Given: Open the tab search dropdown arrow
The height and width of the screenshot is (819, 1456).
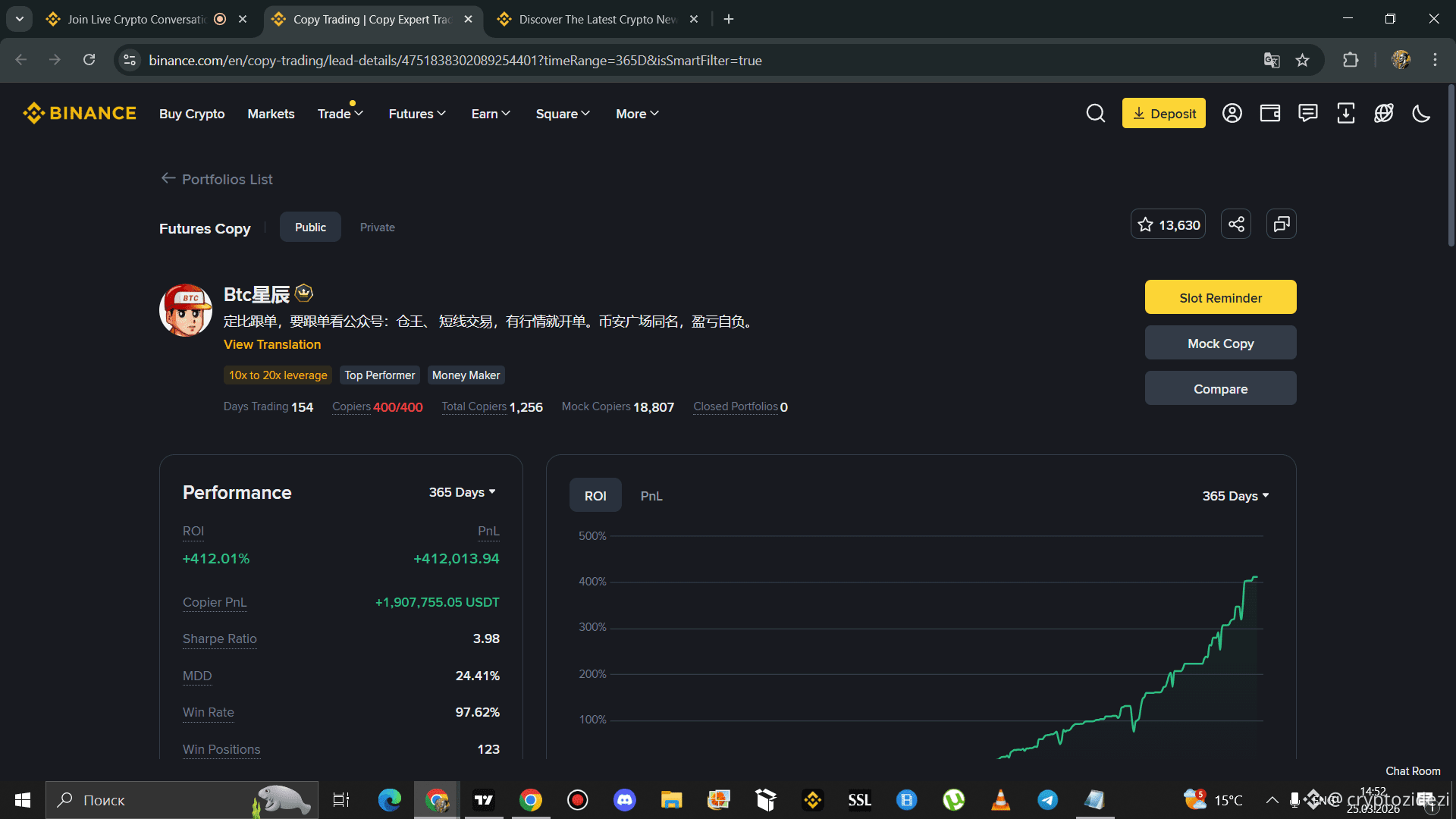Looking at the screenshot, I should coord(20,19).
